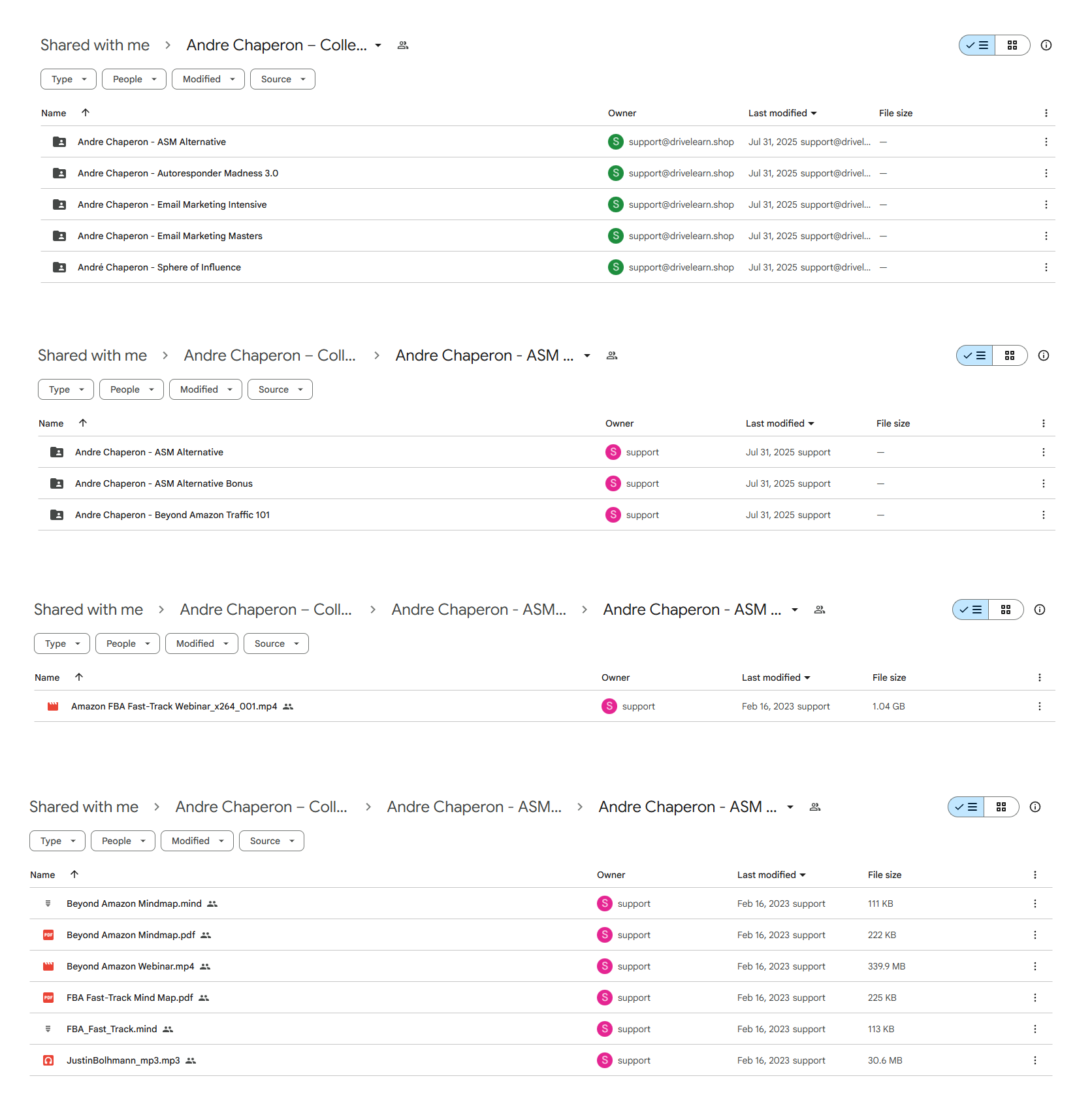This screenshot has width=1092, height=1108.
Task: Open view details info icon in first panel
Action: pyautogui.click(x=1046, y=45)
